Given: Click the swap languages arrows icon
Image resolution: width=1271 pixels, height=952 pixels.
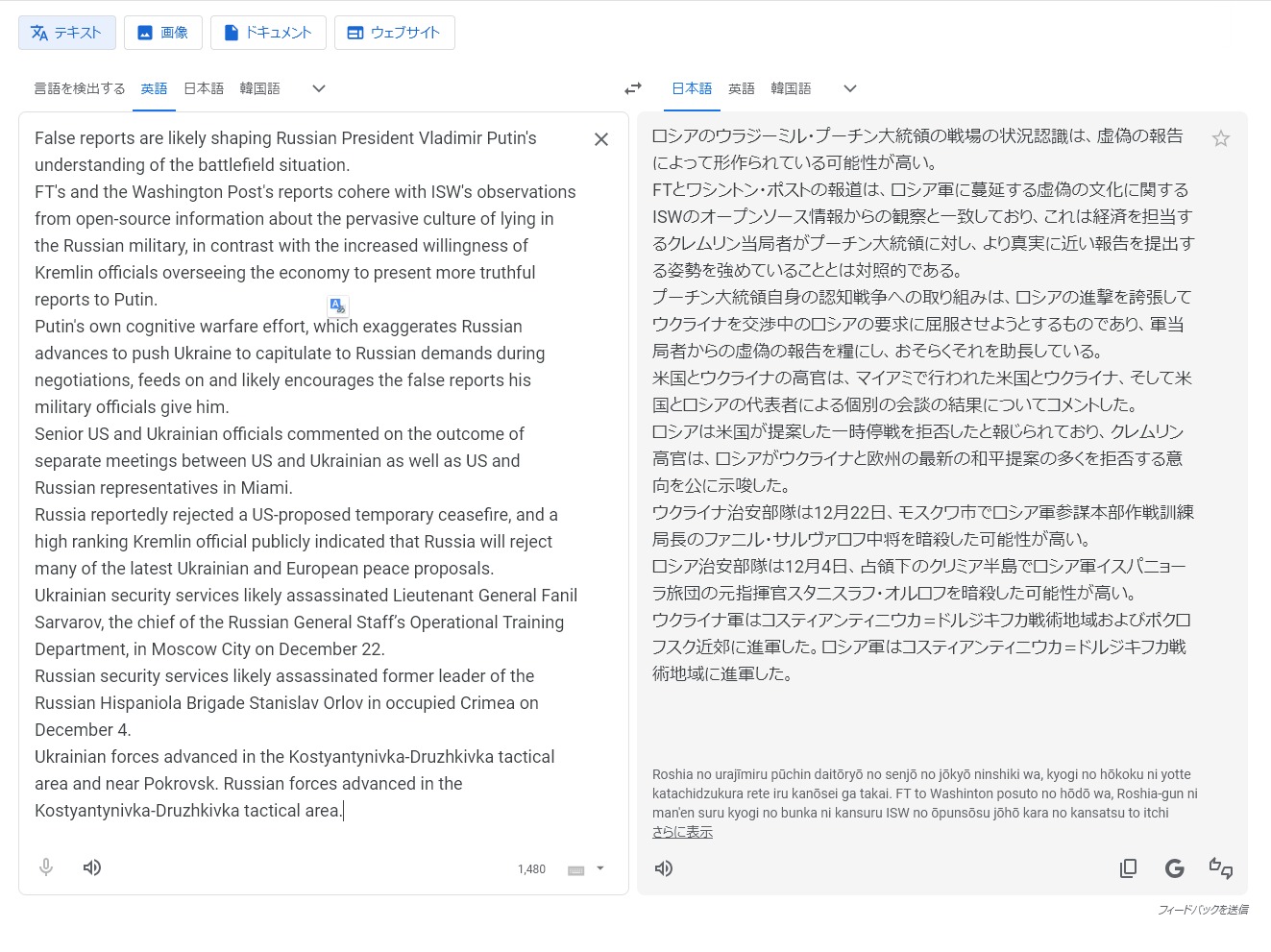Looking at the screenshot, I should (632, 88).
